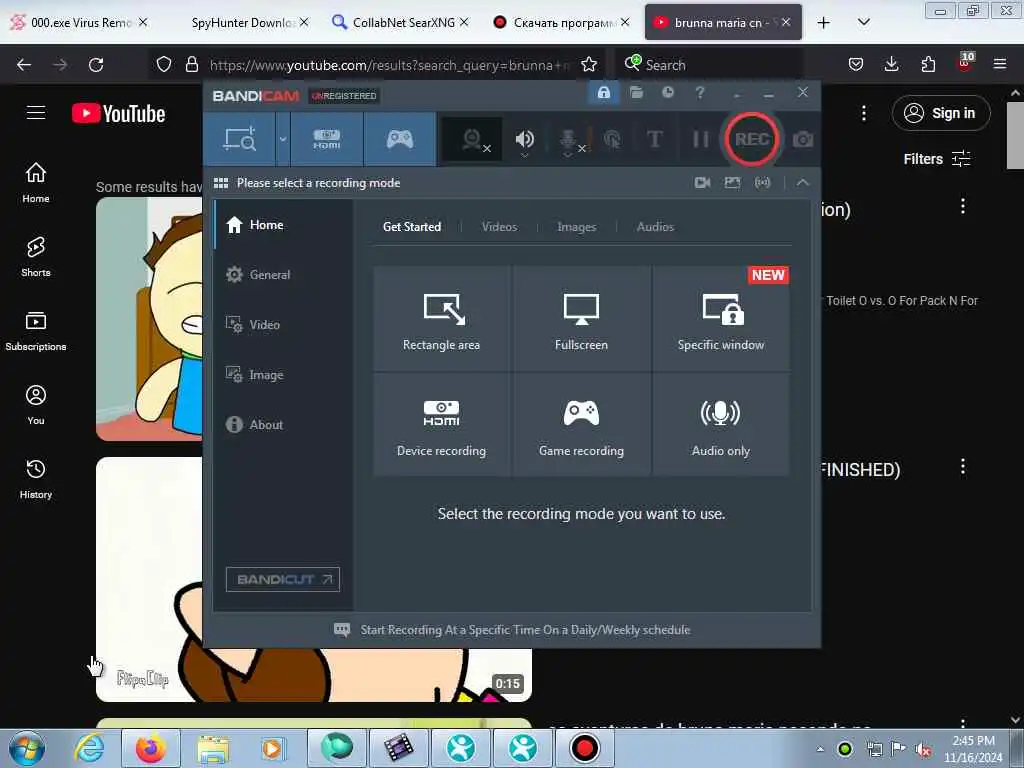1024x768 pixels.
Task: Open Bandicam help question mark
Action: [700, 93]
